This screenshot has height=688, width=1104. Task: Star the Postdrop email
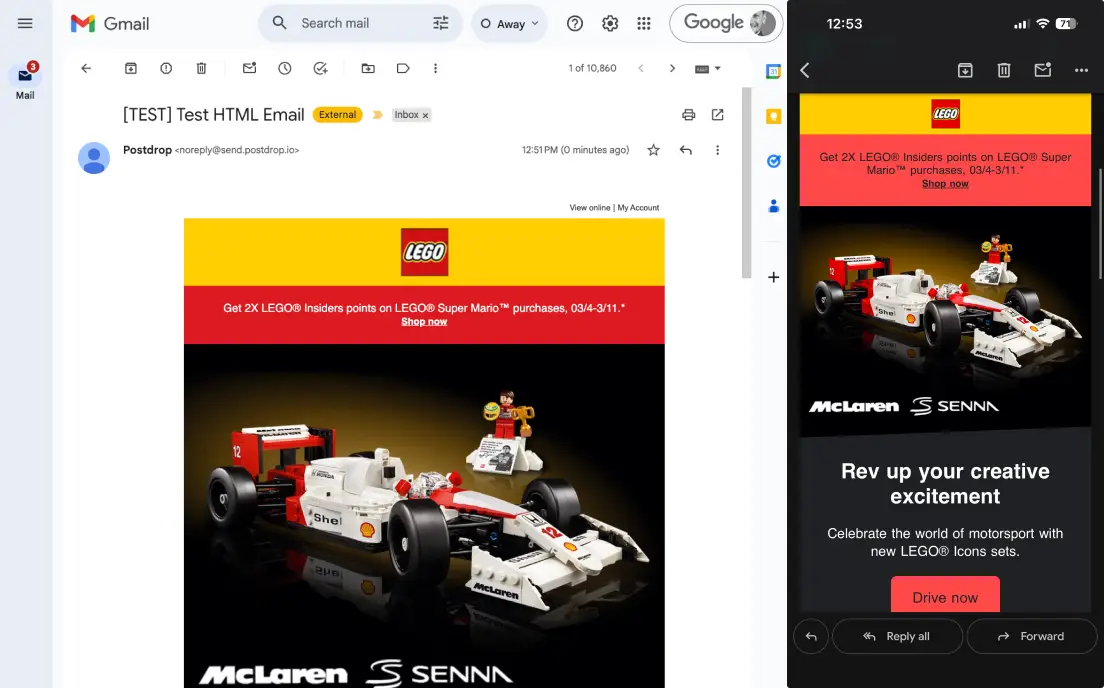pos(653,149)
